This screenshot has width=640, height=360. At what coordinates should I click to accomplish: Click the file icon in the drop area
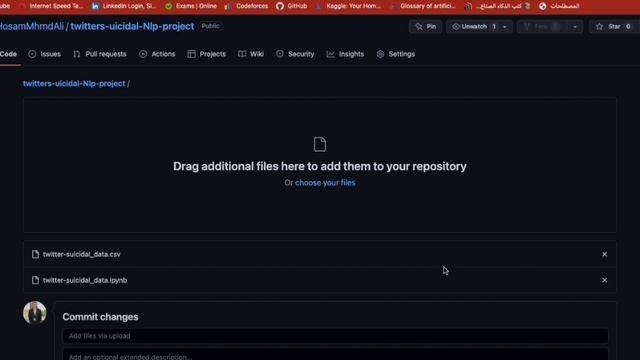click(320, 144)
